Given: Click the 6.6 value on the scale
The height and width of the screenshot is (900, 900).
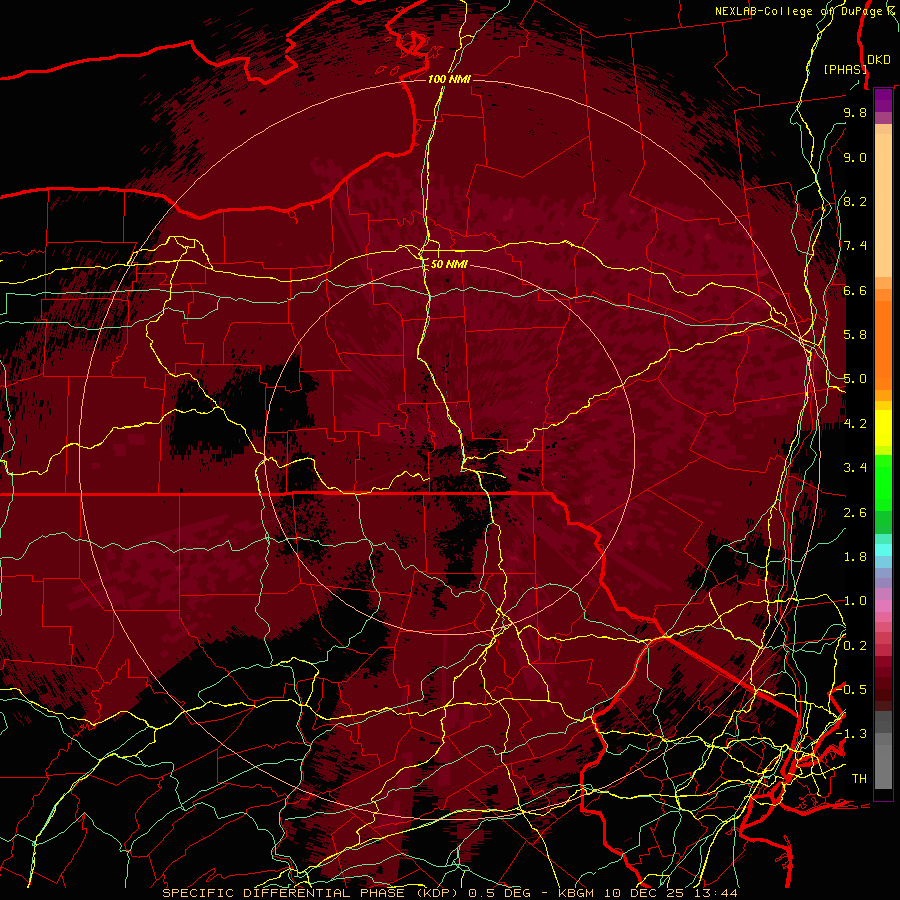Looking at the screenshot, I should click(x=855, y=290).
